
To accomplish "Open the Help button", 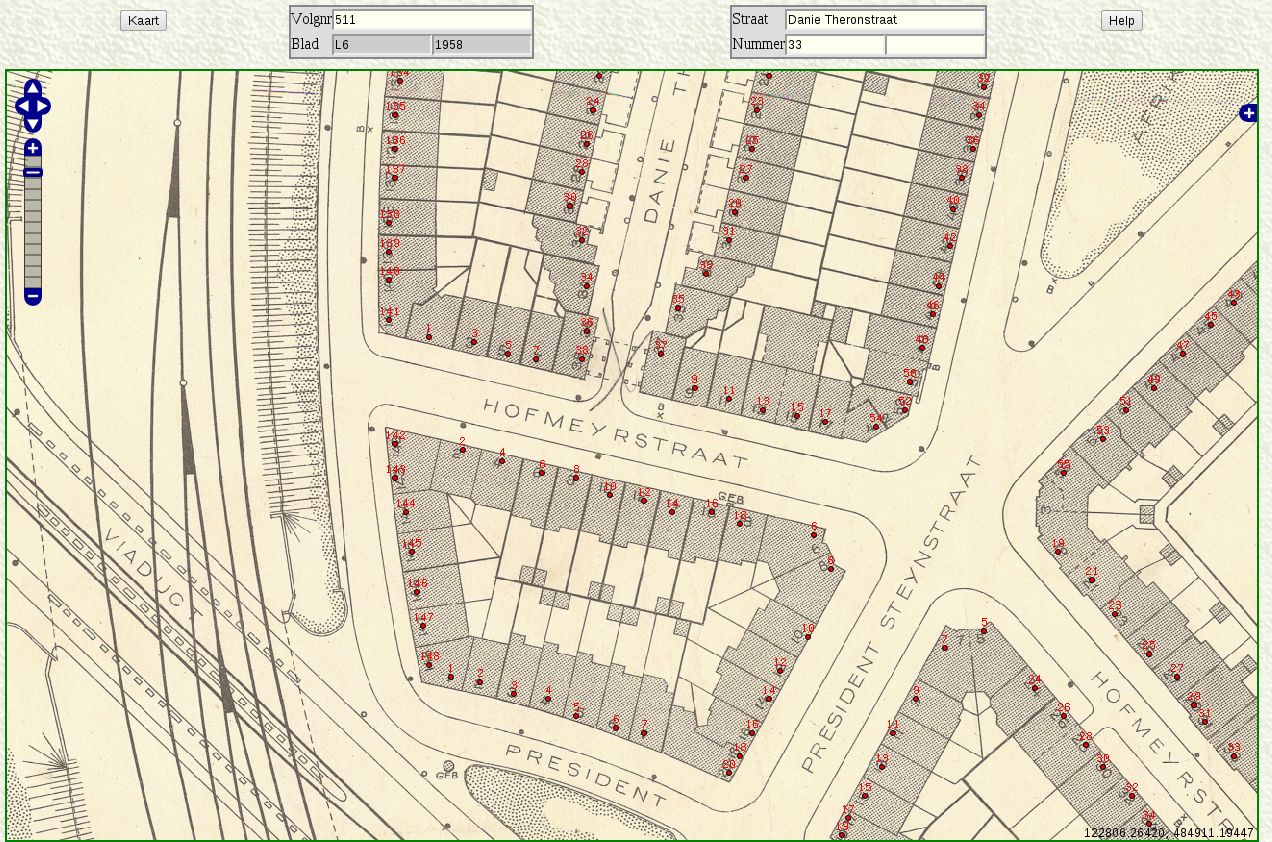I will point(1121,20).
